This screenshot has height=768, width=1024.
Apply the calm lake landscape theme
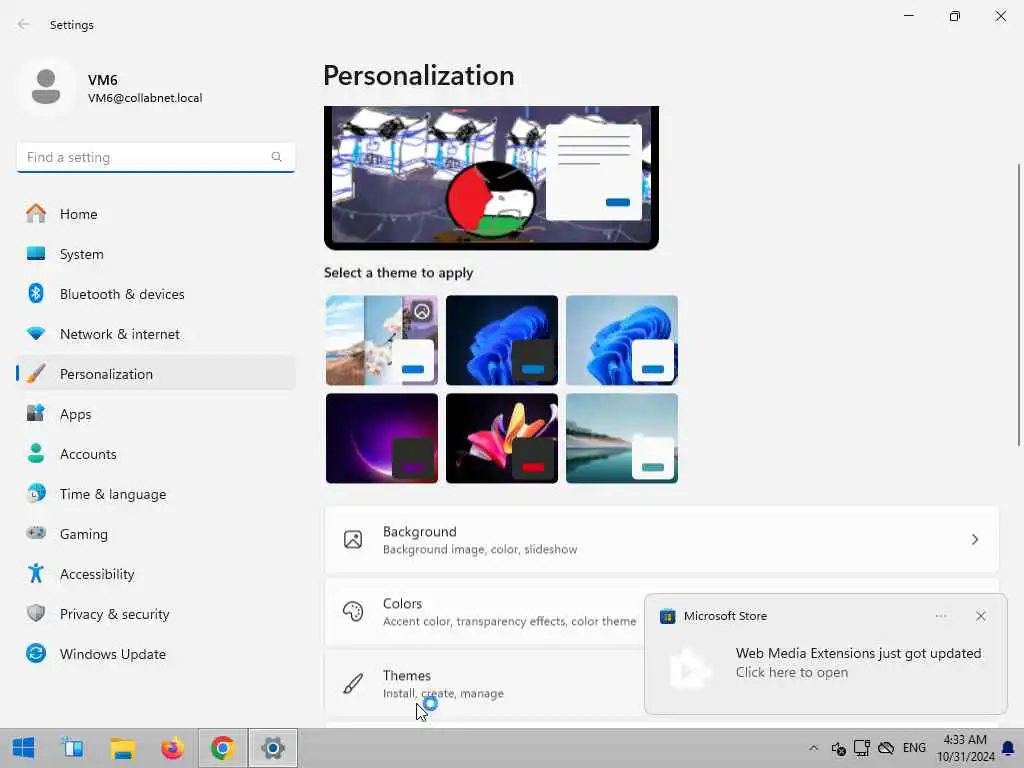tap(622, 438)
